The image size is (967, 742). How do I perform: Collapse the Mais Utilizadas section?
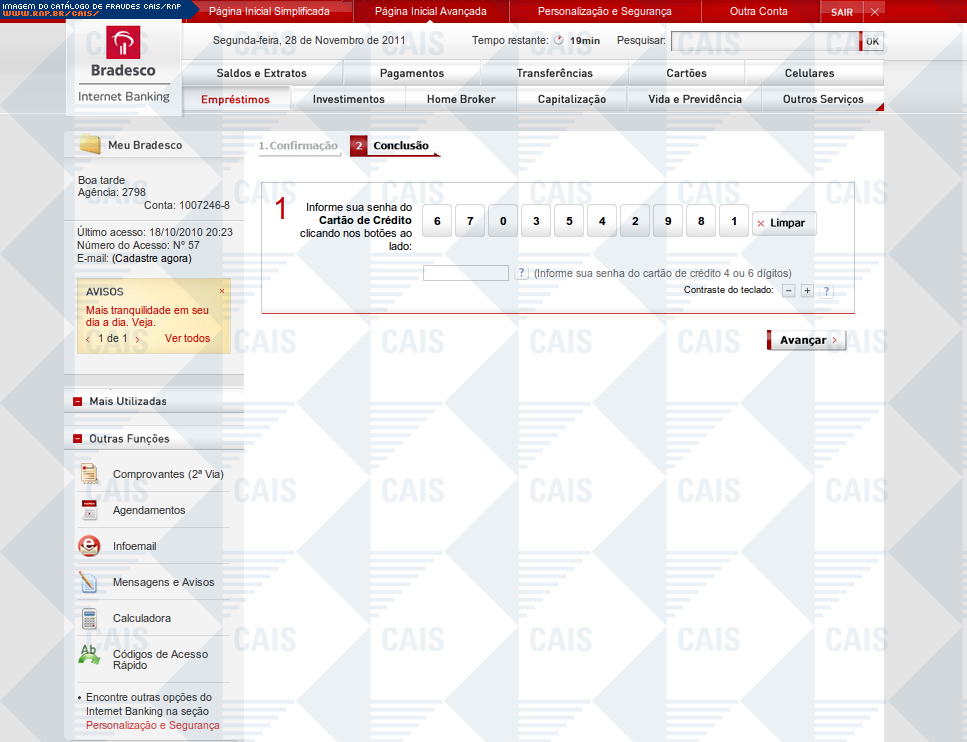[77, 402]
